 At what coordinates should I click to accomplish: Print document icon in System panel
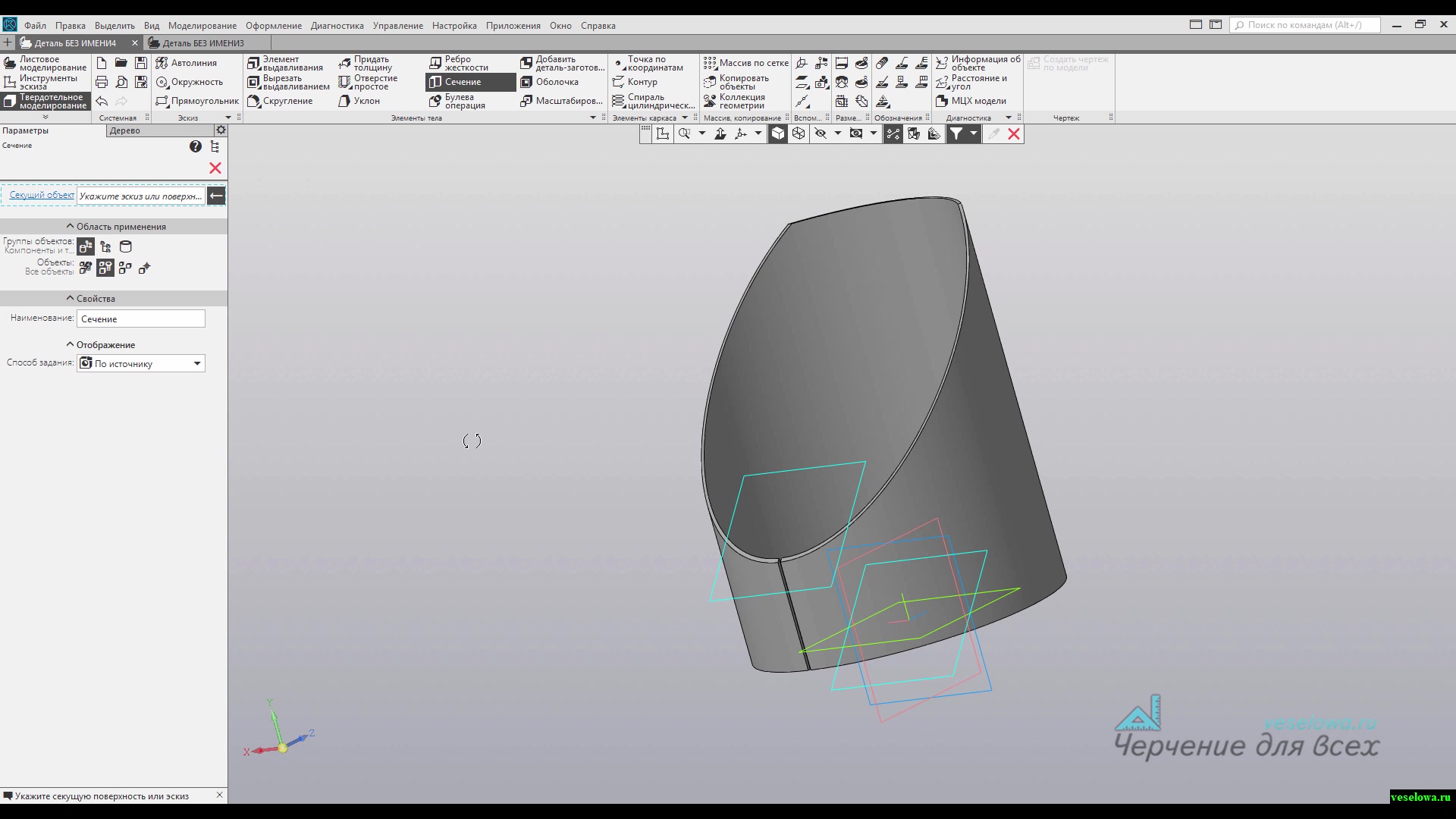(x=102, y=82)
